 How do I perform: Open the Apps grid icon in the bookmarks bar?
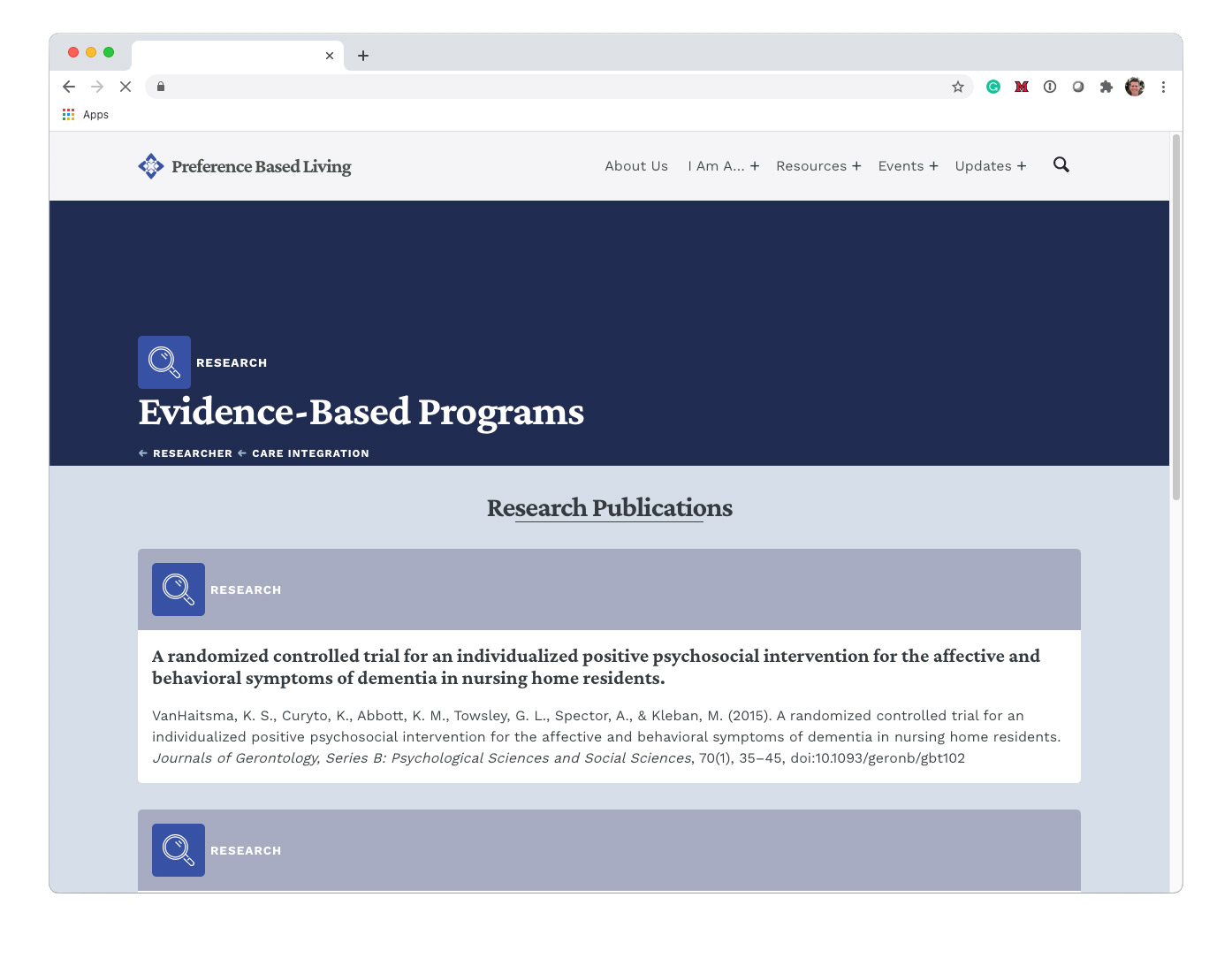68,115
